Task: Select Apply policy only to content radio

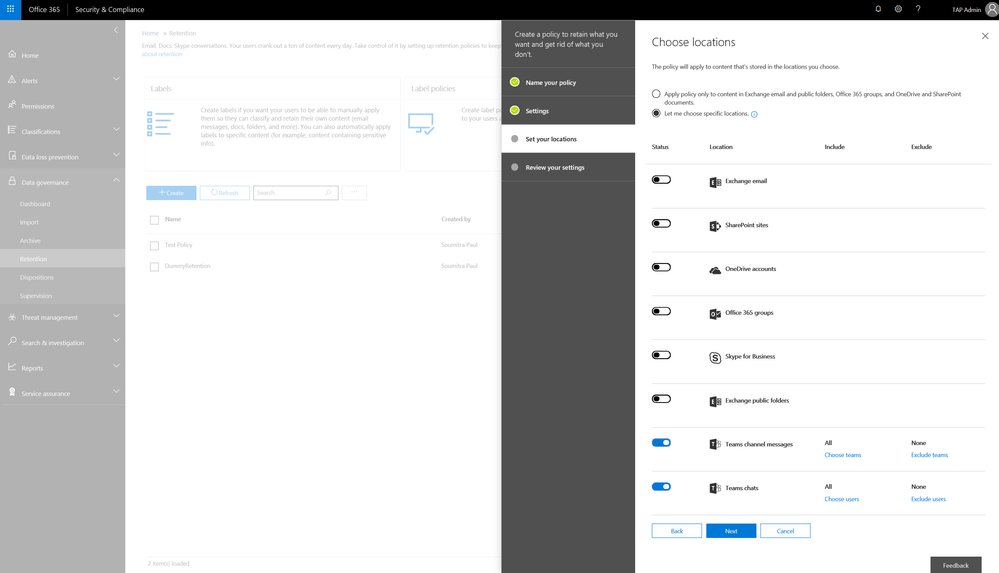Action: coord(656,94)
